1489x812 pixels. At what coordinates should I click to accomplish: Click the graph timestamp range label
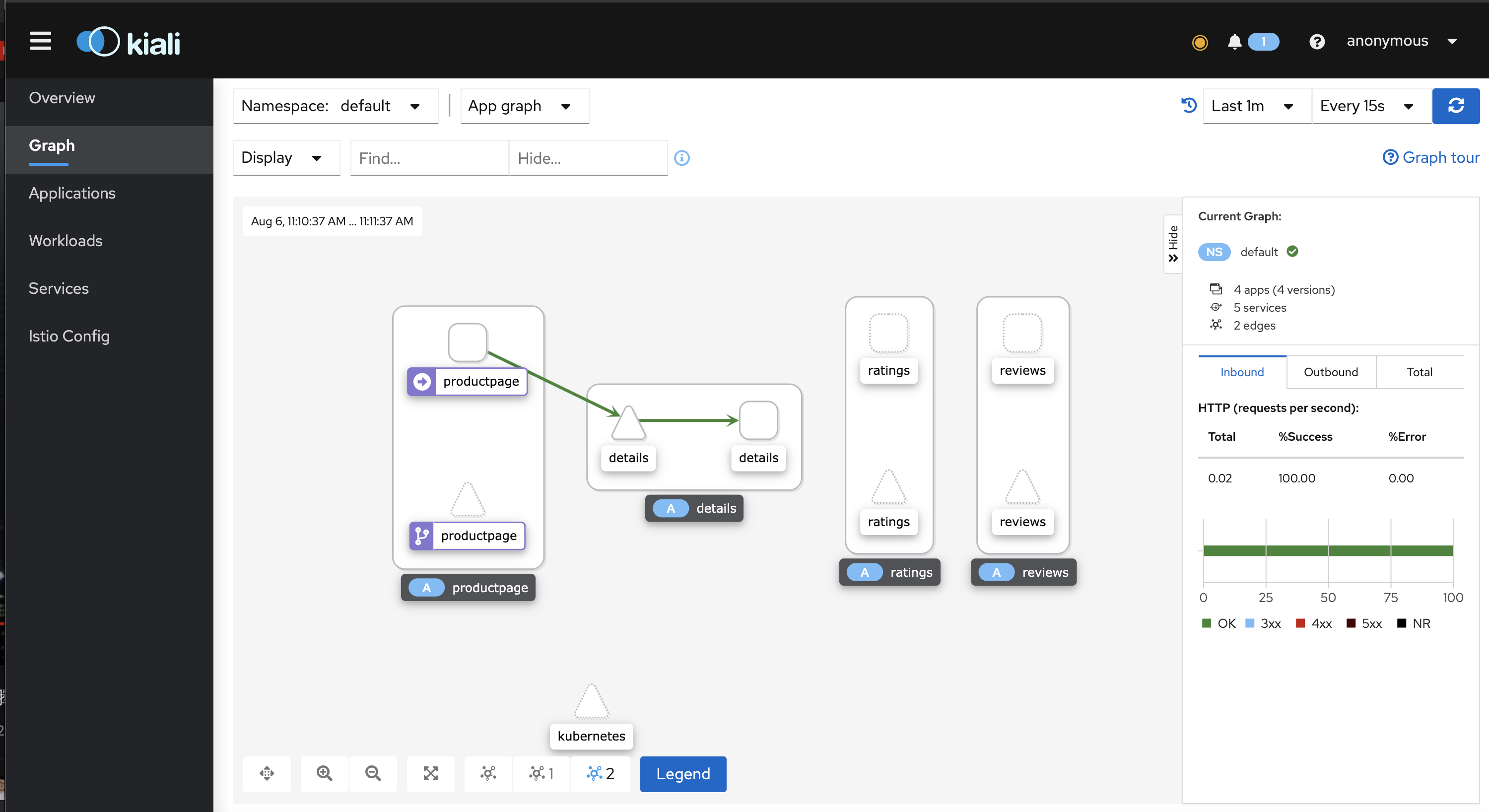click(x=332, y=221)
